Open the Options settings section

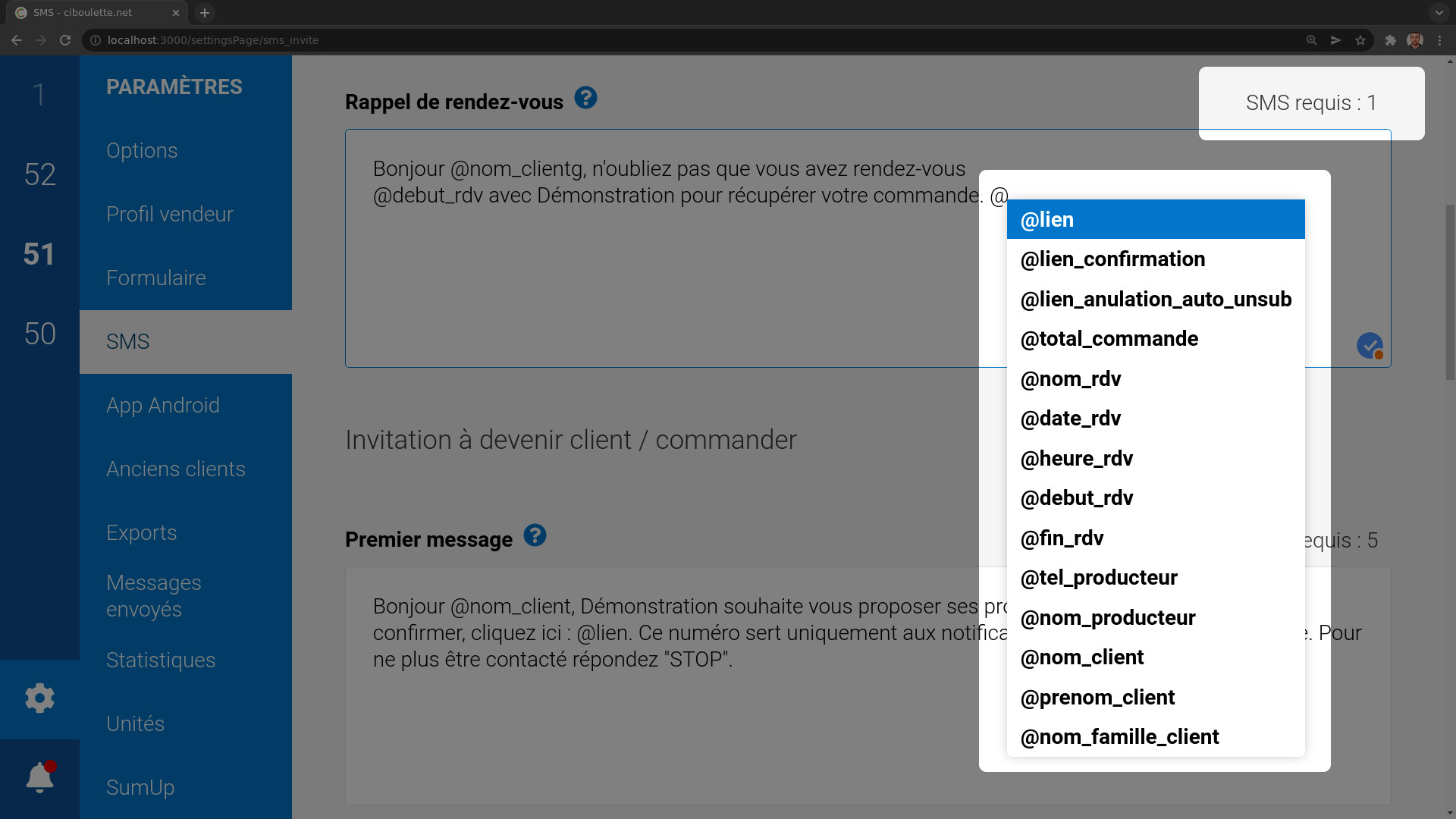point(142,151)
